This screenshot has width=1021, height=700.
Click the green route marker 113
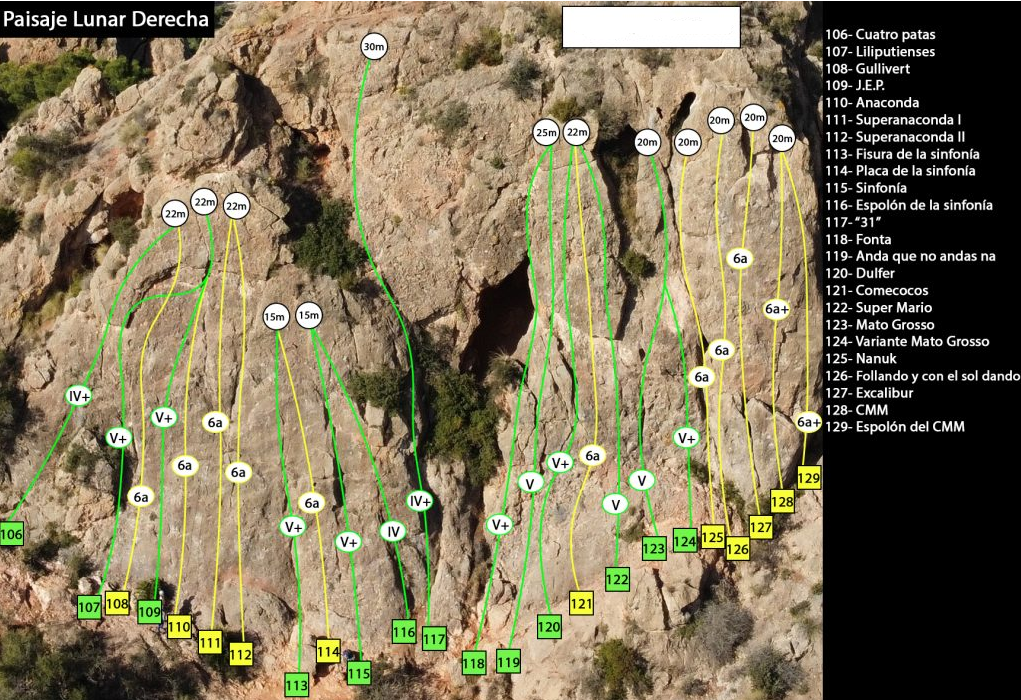297,684
